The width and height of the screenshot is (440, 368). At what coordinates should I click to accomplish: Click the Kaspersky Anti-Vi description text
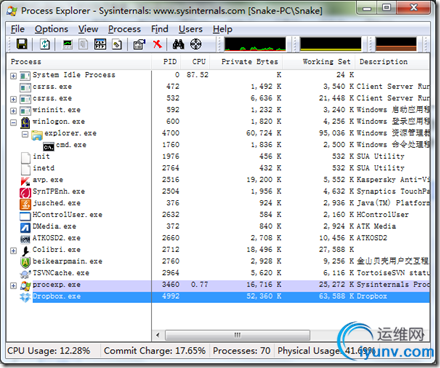point(393,180)
